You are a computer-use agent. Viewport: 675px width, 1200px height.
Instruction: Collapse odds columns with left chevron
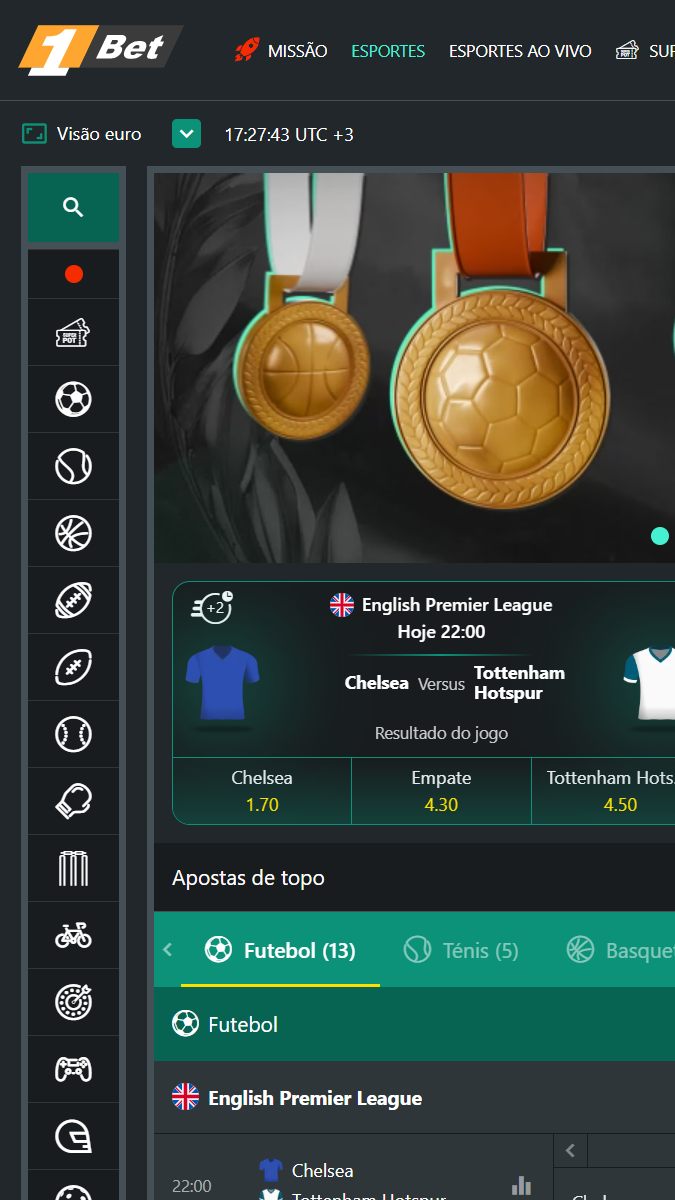point(571,1150)
